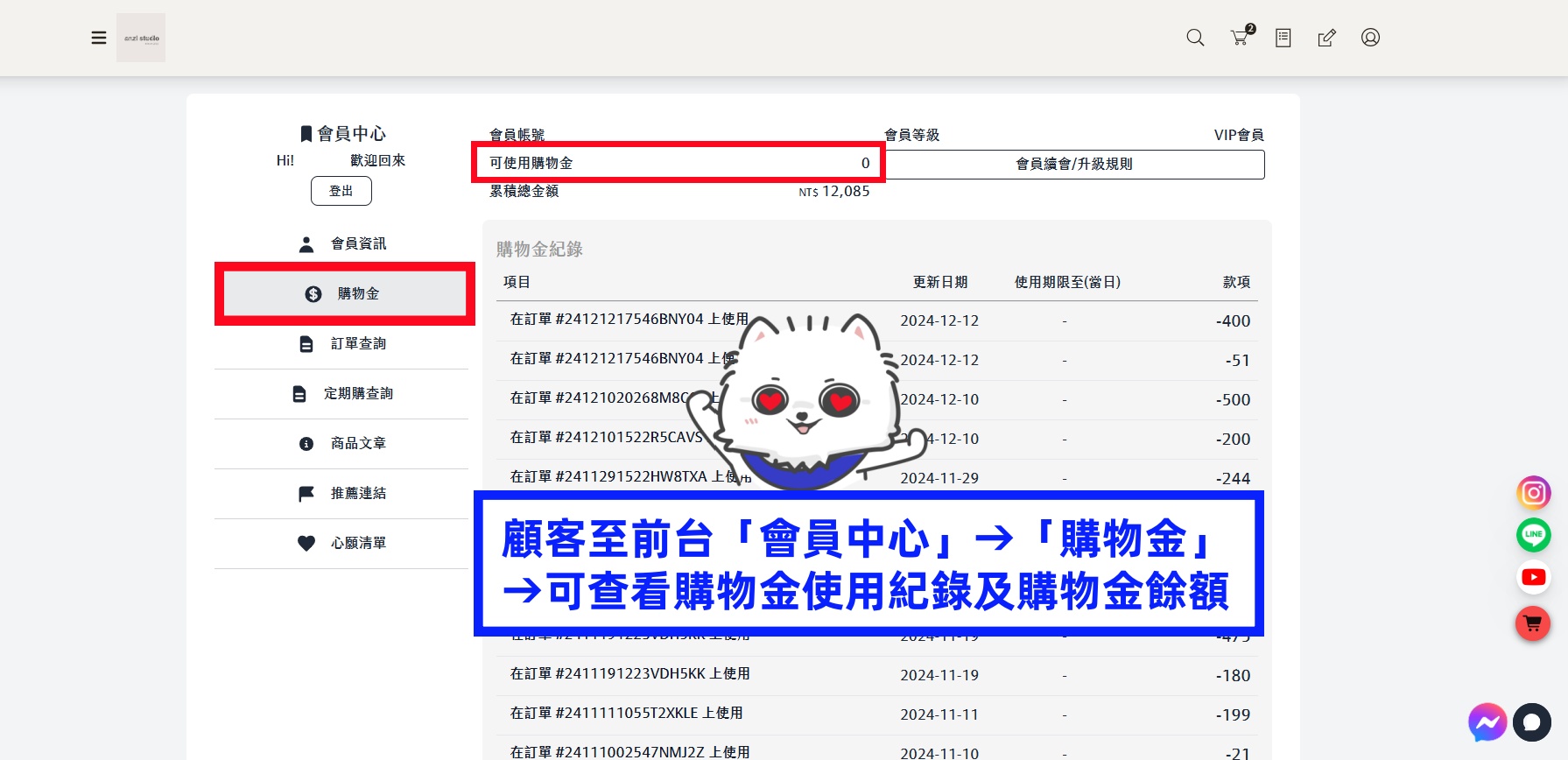Viewport: 1568px width, 760px height.
Task: Open 心願清單 wishlist item
Action: tap(341, 544)
